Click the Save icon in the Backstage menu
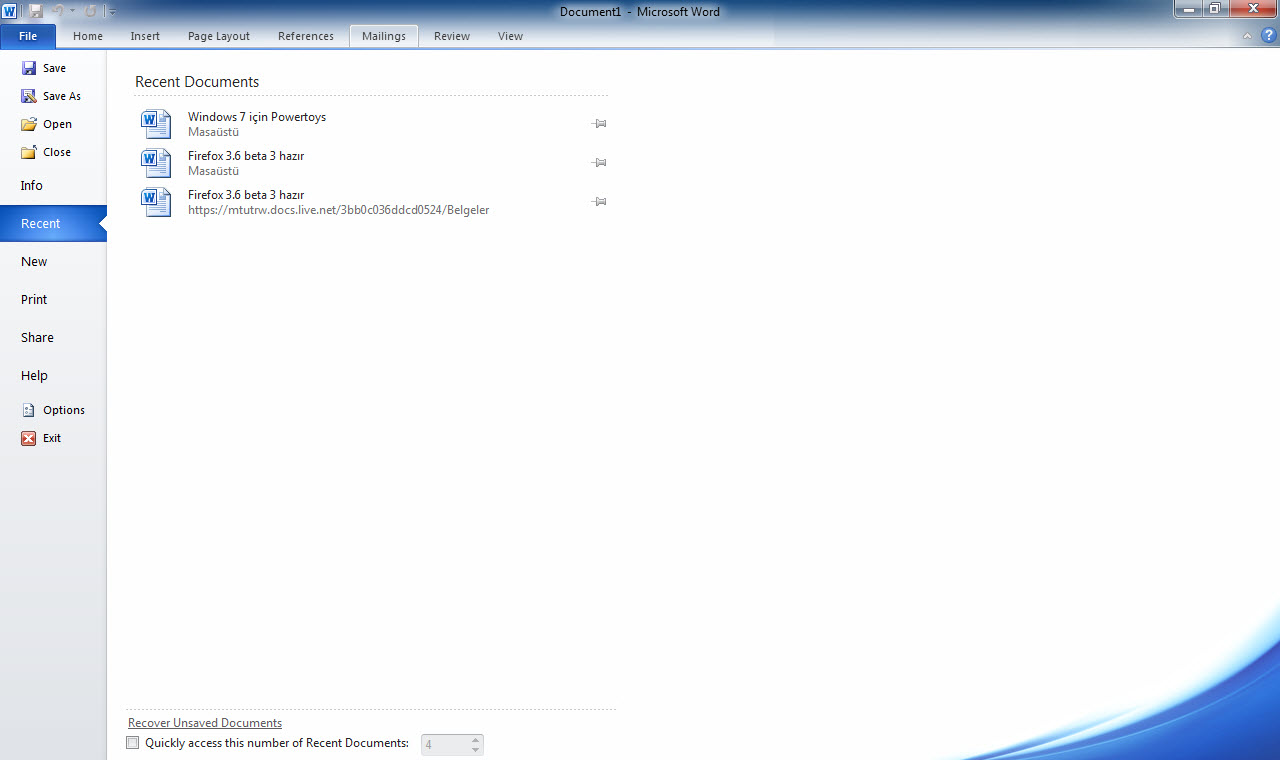Viewport: 1280px width, 760px height. coord(29,68)
